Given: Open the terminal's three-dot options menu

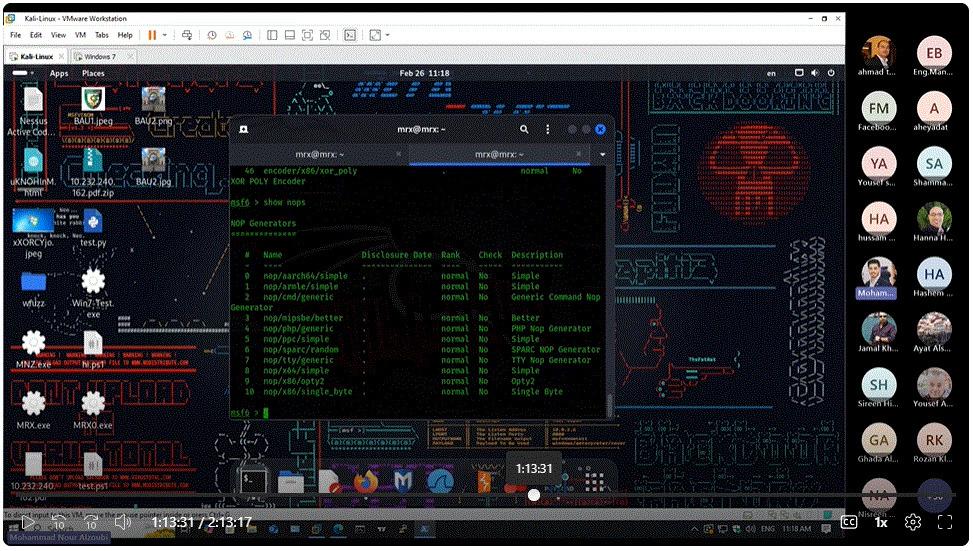Looking at the screenshot, I should (548, 129).
